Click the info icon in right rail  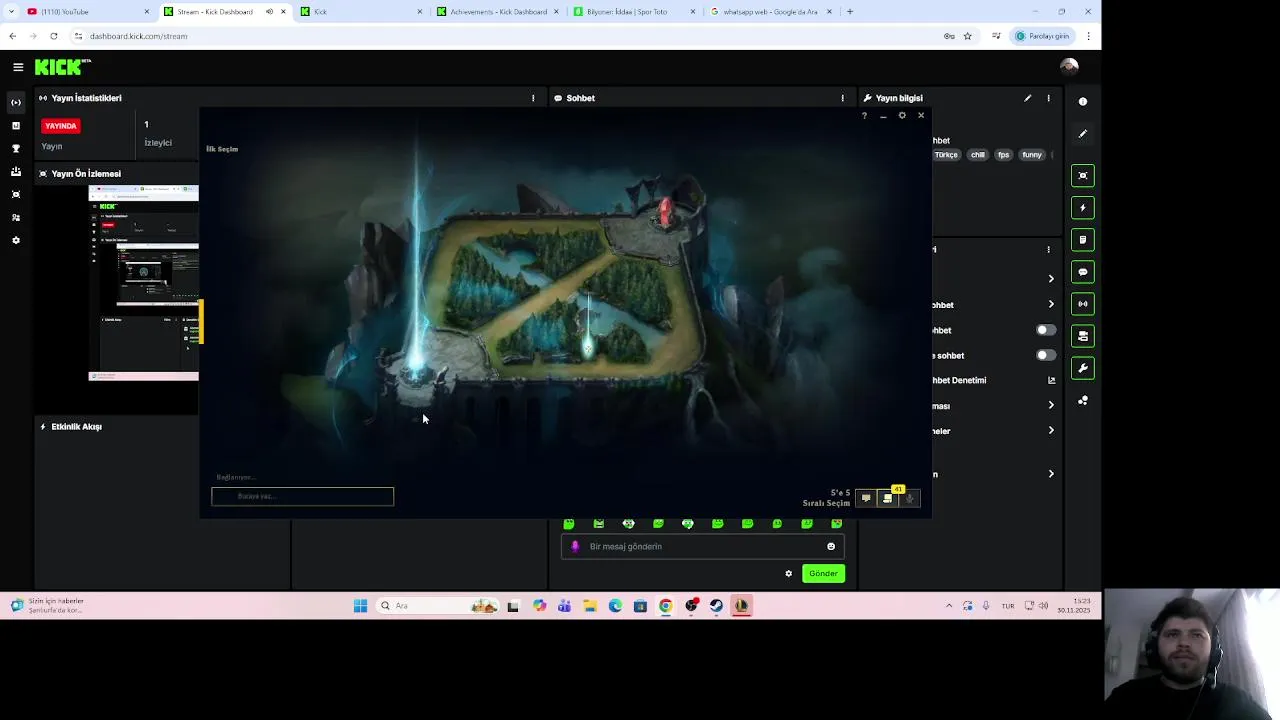click(1083, 101)
